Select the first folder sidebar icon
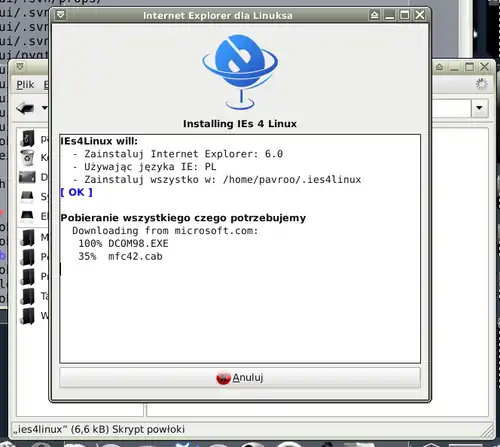This screenshot has width=500, height=447. point(27,138)
